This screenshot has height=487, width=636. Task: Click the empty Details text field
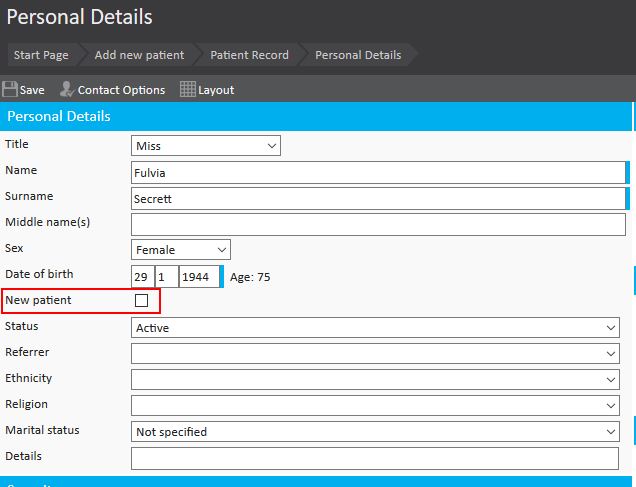point(375,458)
